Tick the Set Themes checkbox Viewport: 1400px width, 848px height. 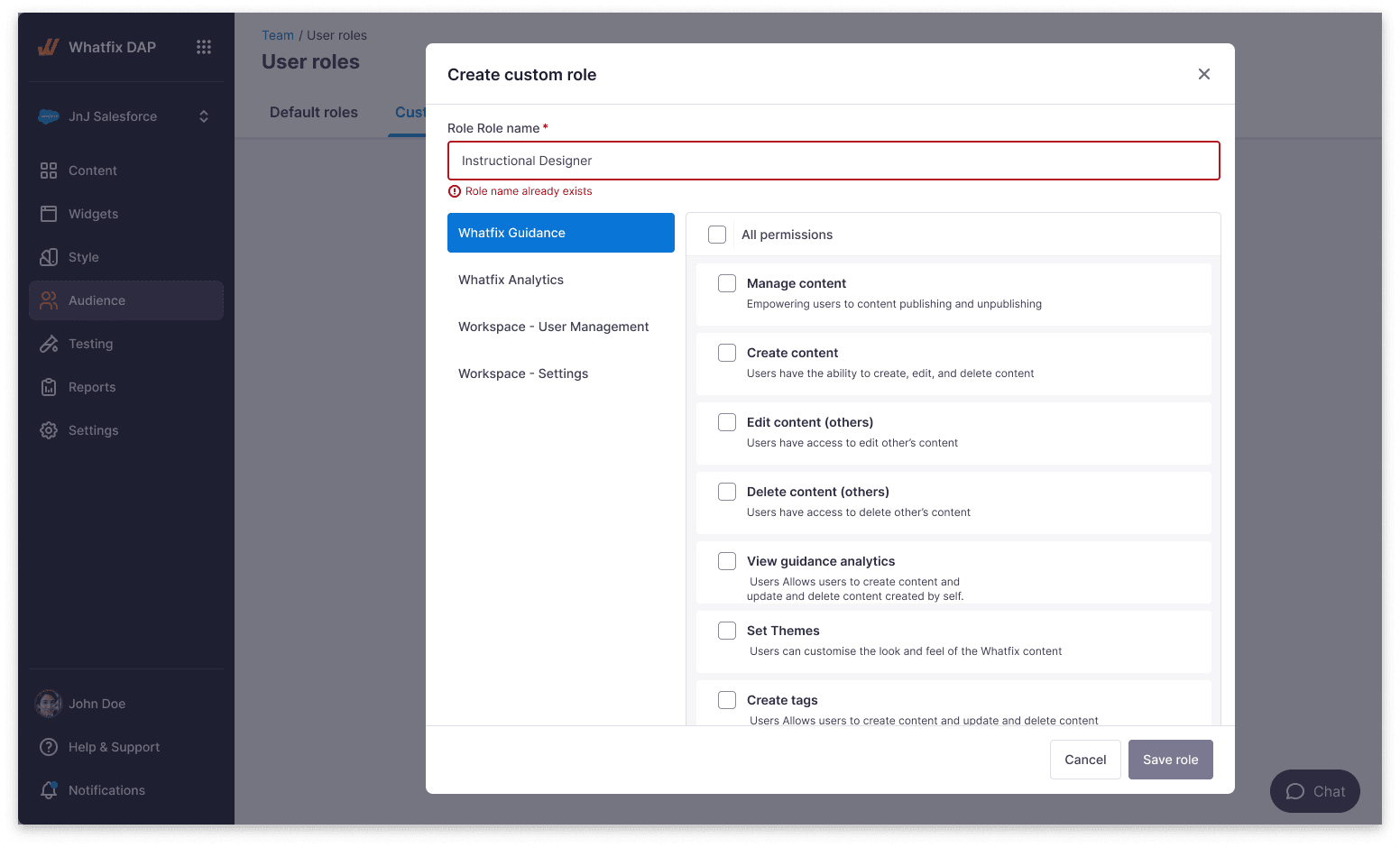pyautogui.click(x=727, y=631)
